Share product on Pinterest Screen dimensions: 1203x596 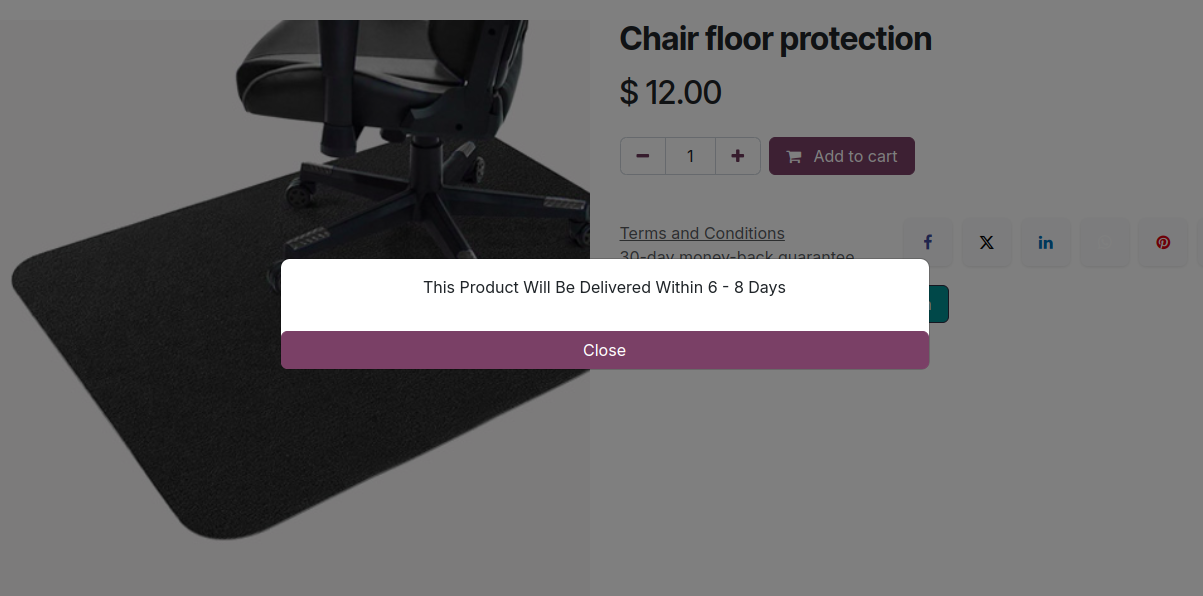(1163, 243)
